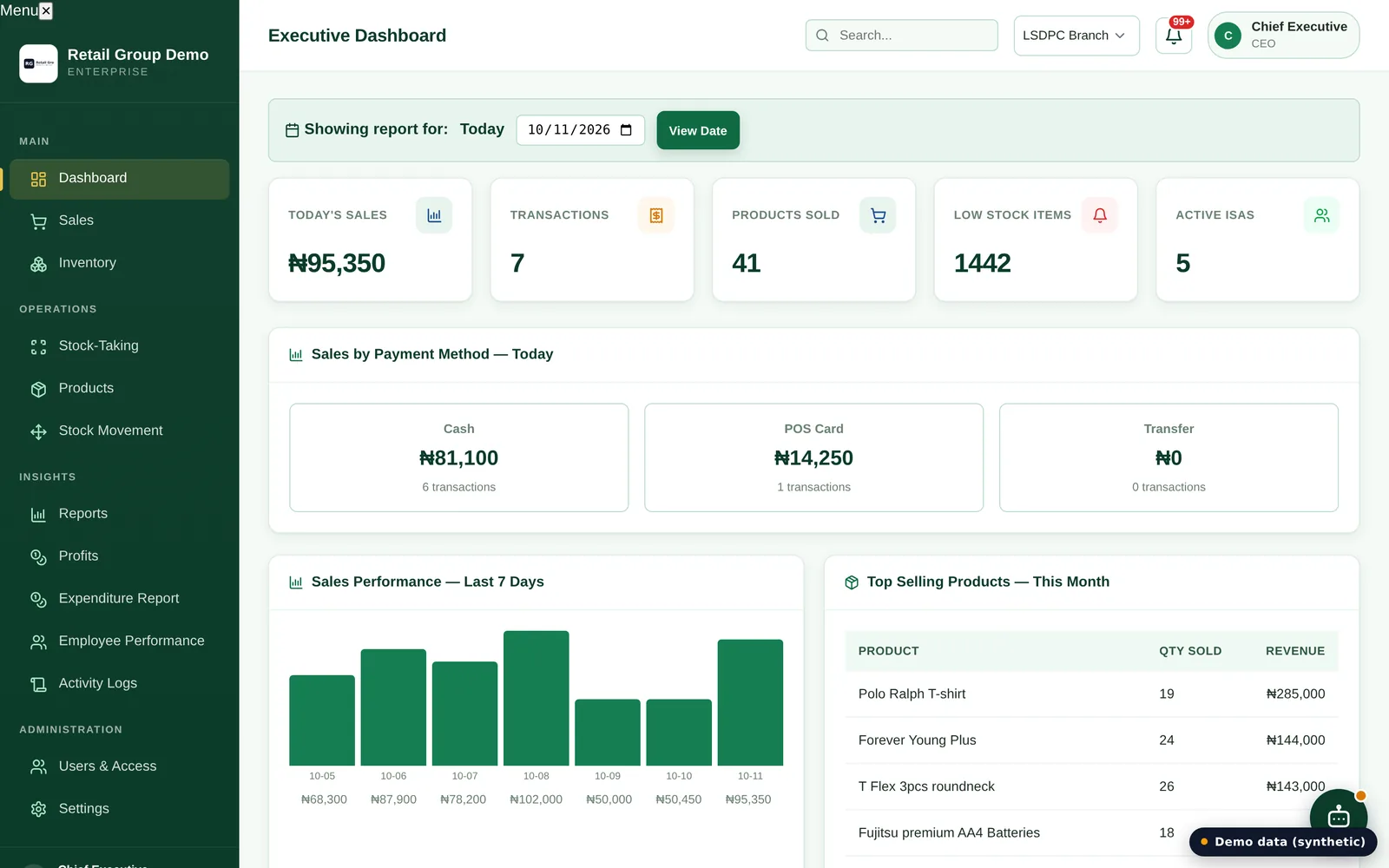Open the Chief Executive profile menu
Image resolution: width=1389 pixels, height=868 pixels.
click(1283, 36)
